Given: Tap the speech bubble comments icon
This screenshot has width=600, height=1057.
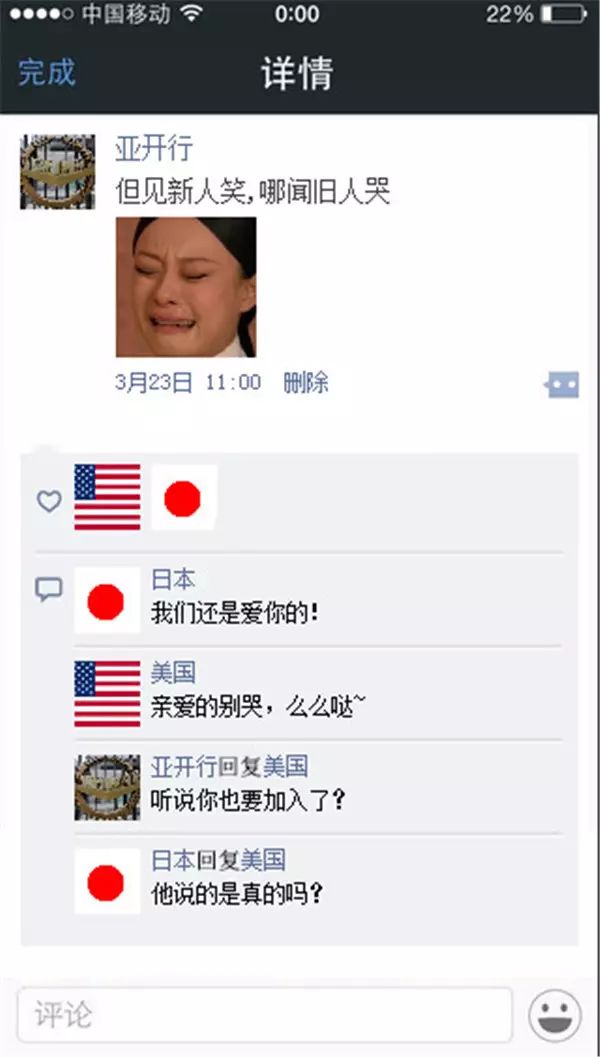Looking at the screenshot, I should 49,590.
